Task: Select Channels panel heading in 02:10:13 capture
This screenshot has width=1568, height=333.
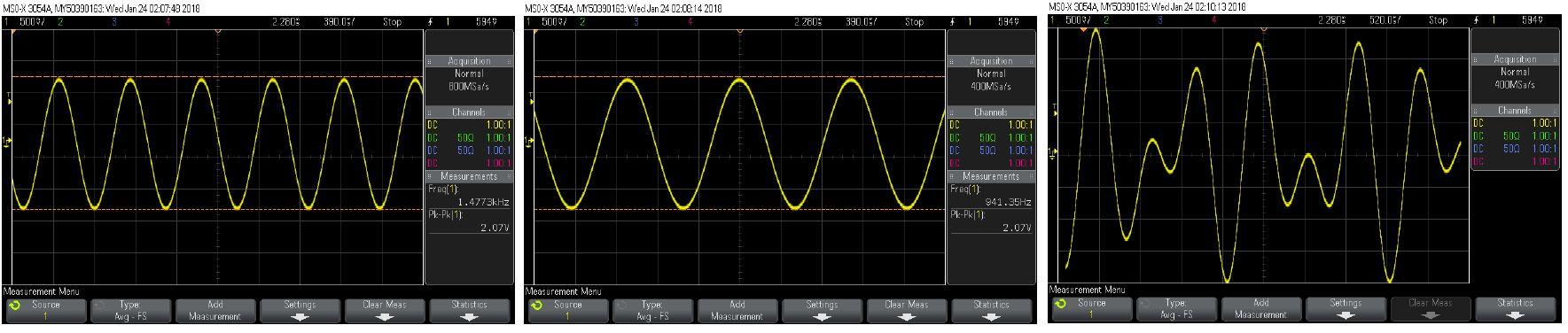Action: [x=1514, y=111]
